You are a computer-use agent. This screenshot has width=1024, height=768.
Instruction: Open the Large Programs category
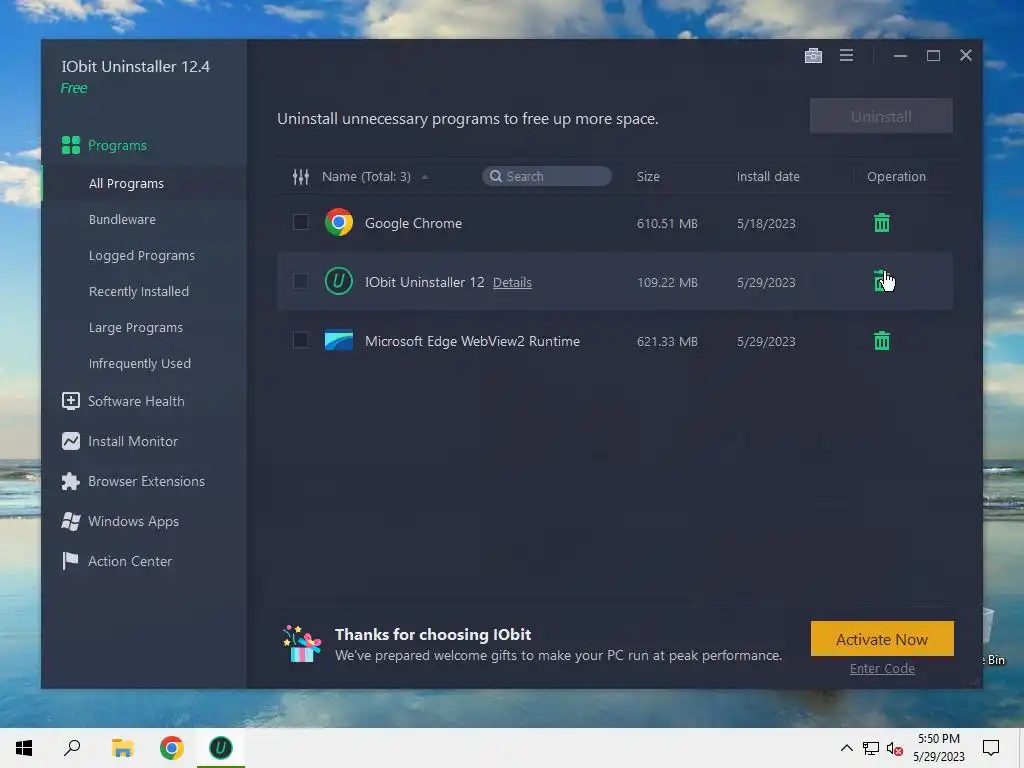[x=136, y=327]
